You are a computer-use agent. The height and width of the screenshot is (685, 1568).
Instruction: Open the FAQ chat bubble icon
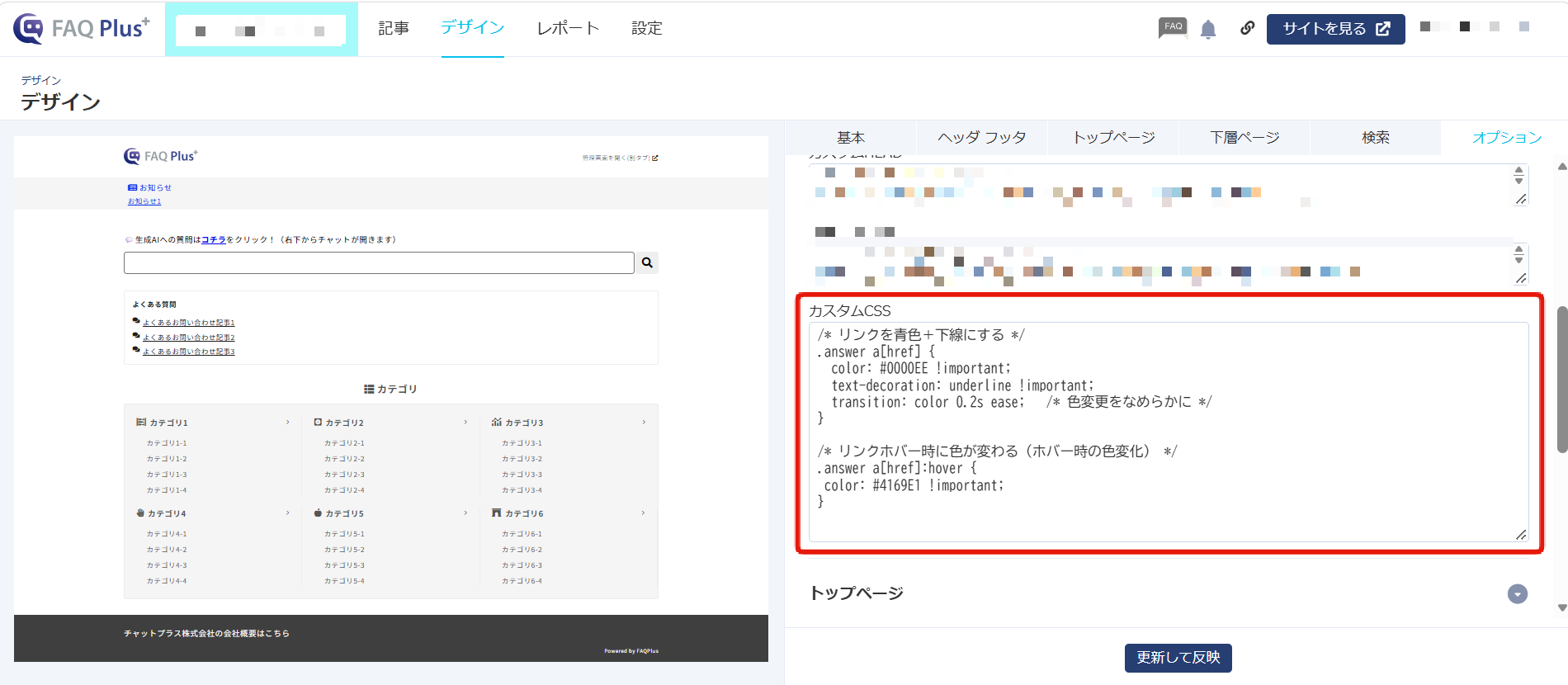pyautogui.click(x=1173, y=28)
